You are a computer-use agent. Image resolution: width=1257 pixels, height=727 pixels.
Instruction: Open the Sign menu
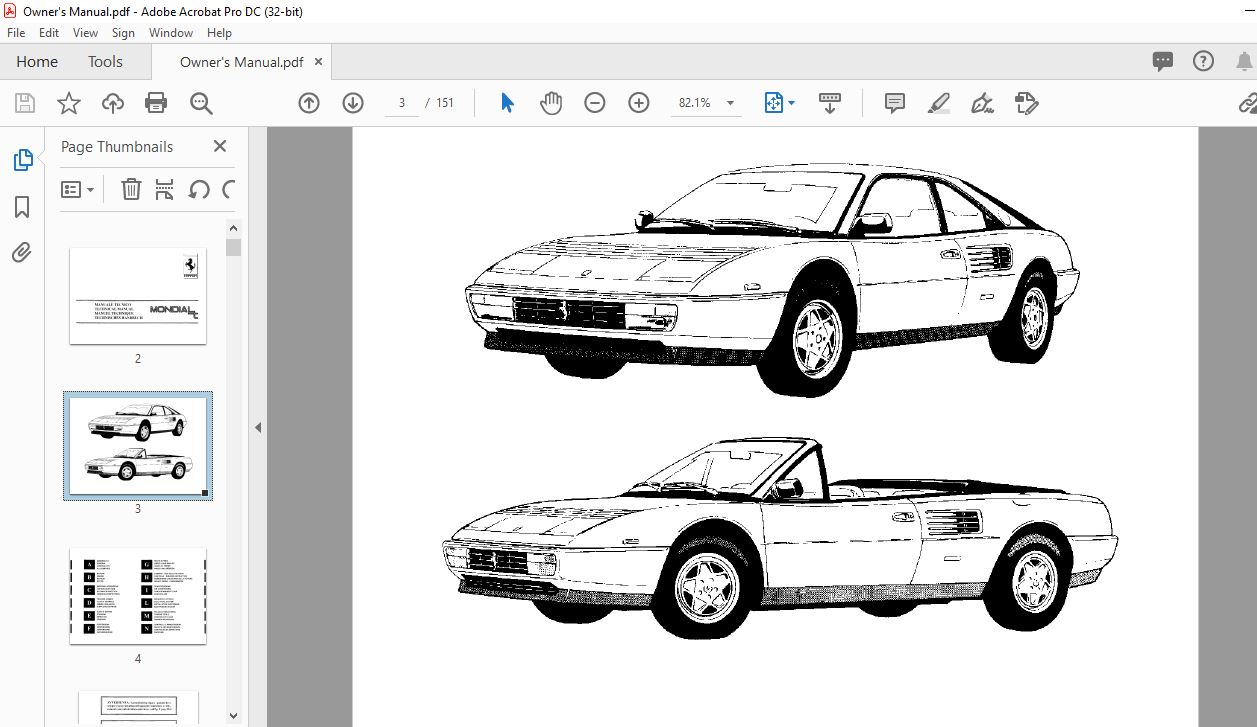(123, 33)
